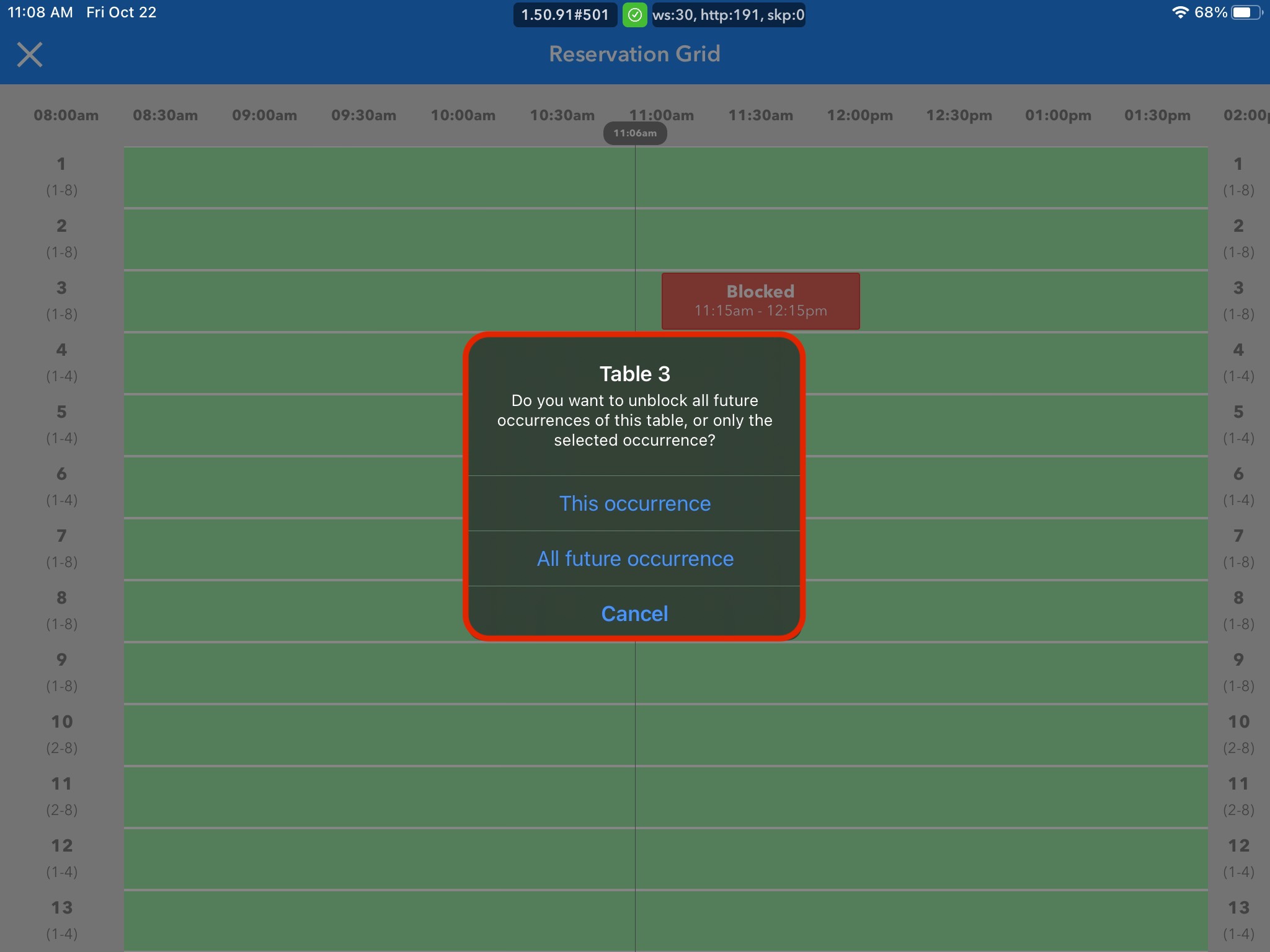This screenshot has width=1270, height=952.
Task: Tap the 11:06am current time marker
Action: [x=634, y=133]
